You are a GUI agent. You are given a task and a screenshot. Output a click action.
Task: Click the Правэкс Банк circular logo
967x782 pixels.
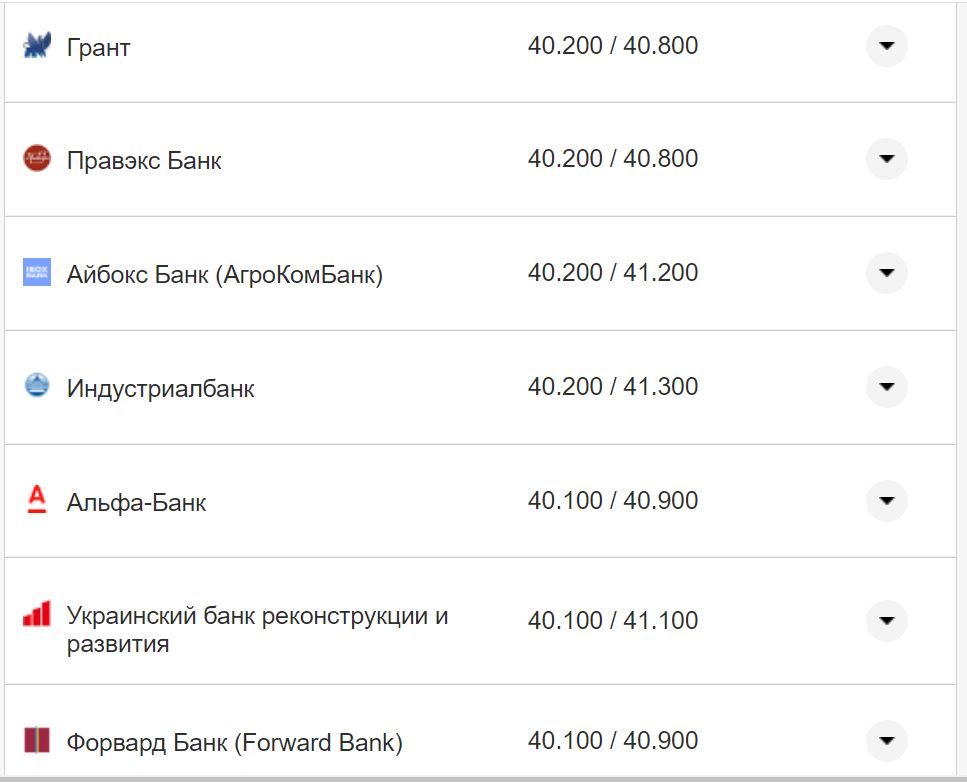pos(35,159)
